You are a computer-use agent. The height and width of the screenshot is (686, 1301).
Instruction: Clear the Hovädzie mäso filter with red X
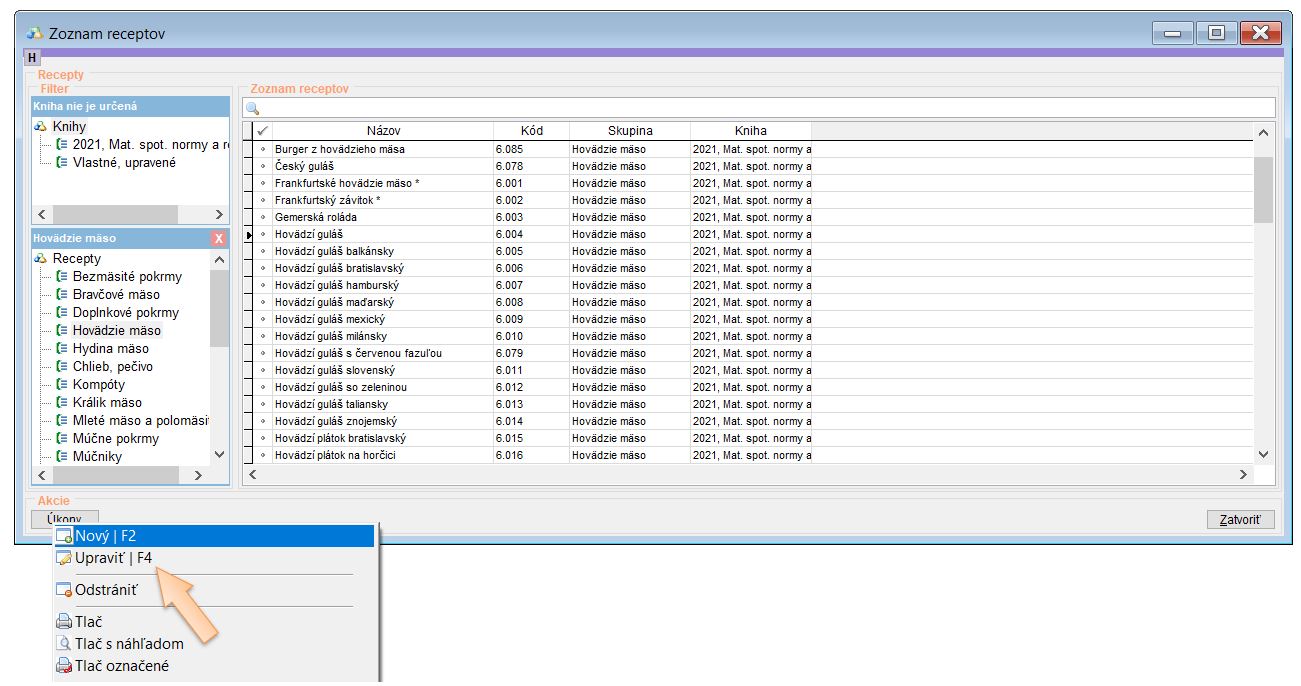219,239
